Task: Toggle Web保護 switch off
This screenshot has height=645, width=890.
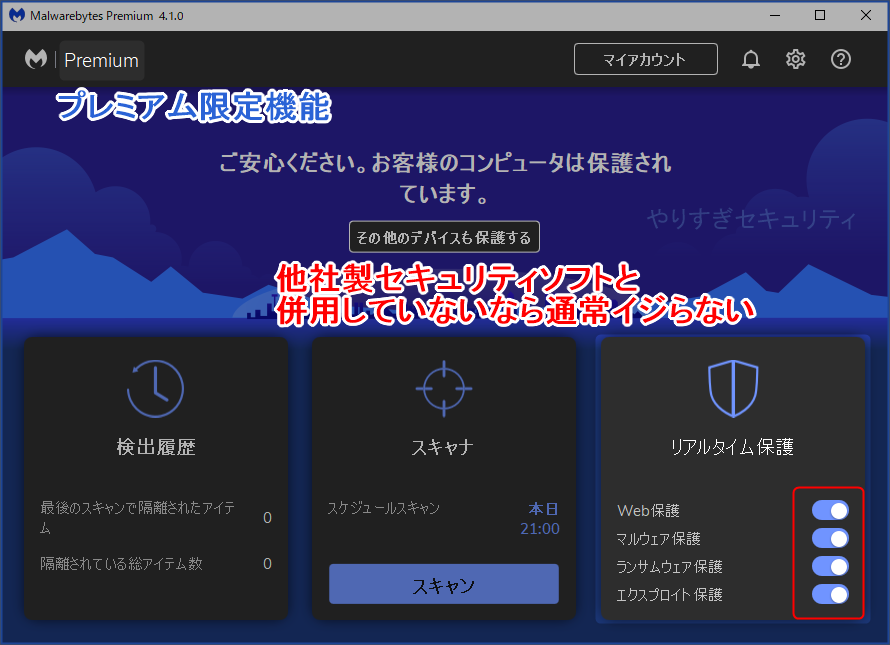Action: click(x=830, y=510)
